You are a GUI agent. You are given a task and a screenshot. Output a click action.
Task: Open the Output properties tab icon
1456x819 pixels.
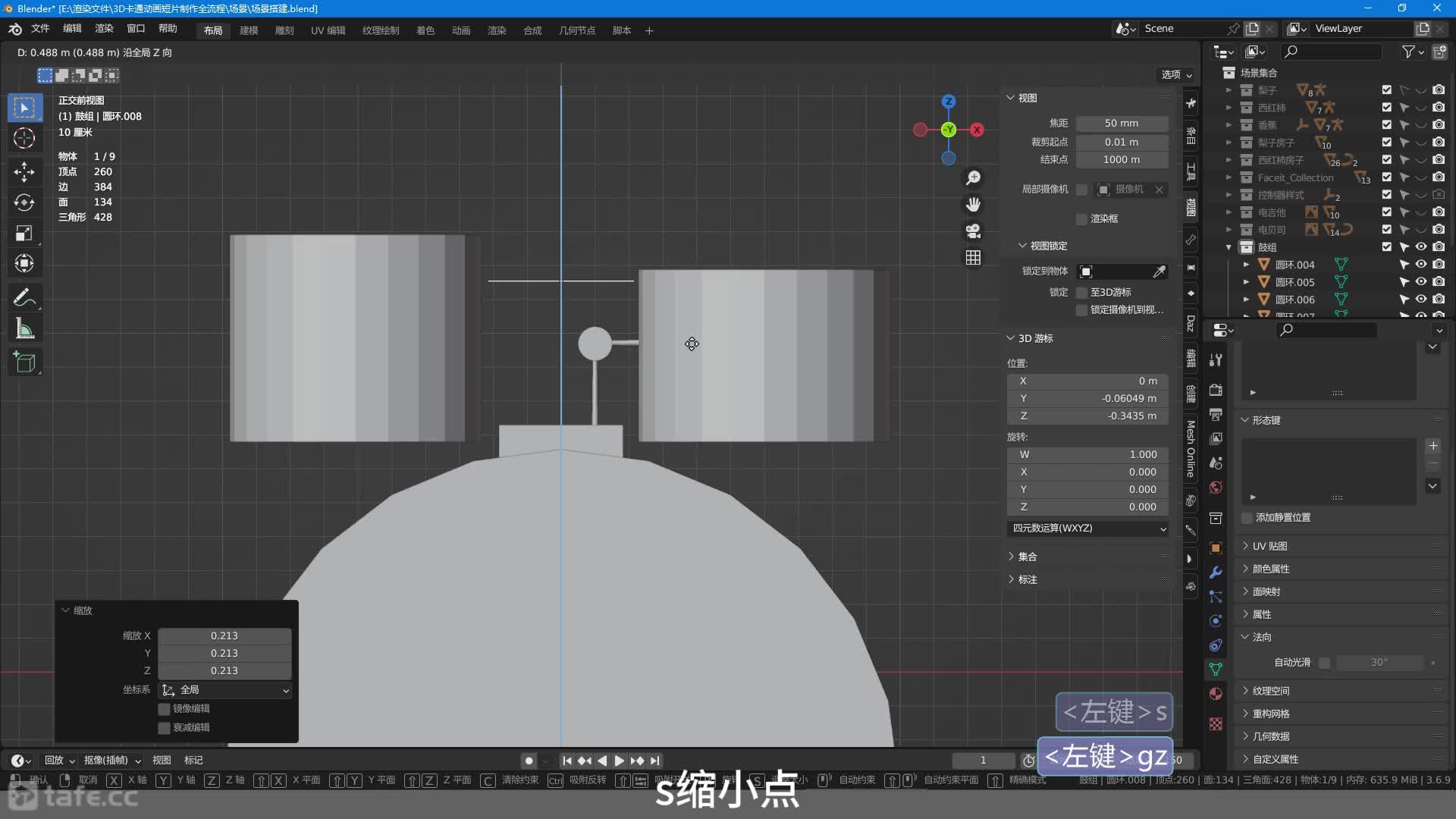point(1216,415)
